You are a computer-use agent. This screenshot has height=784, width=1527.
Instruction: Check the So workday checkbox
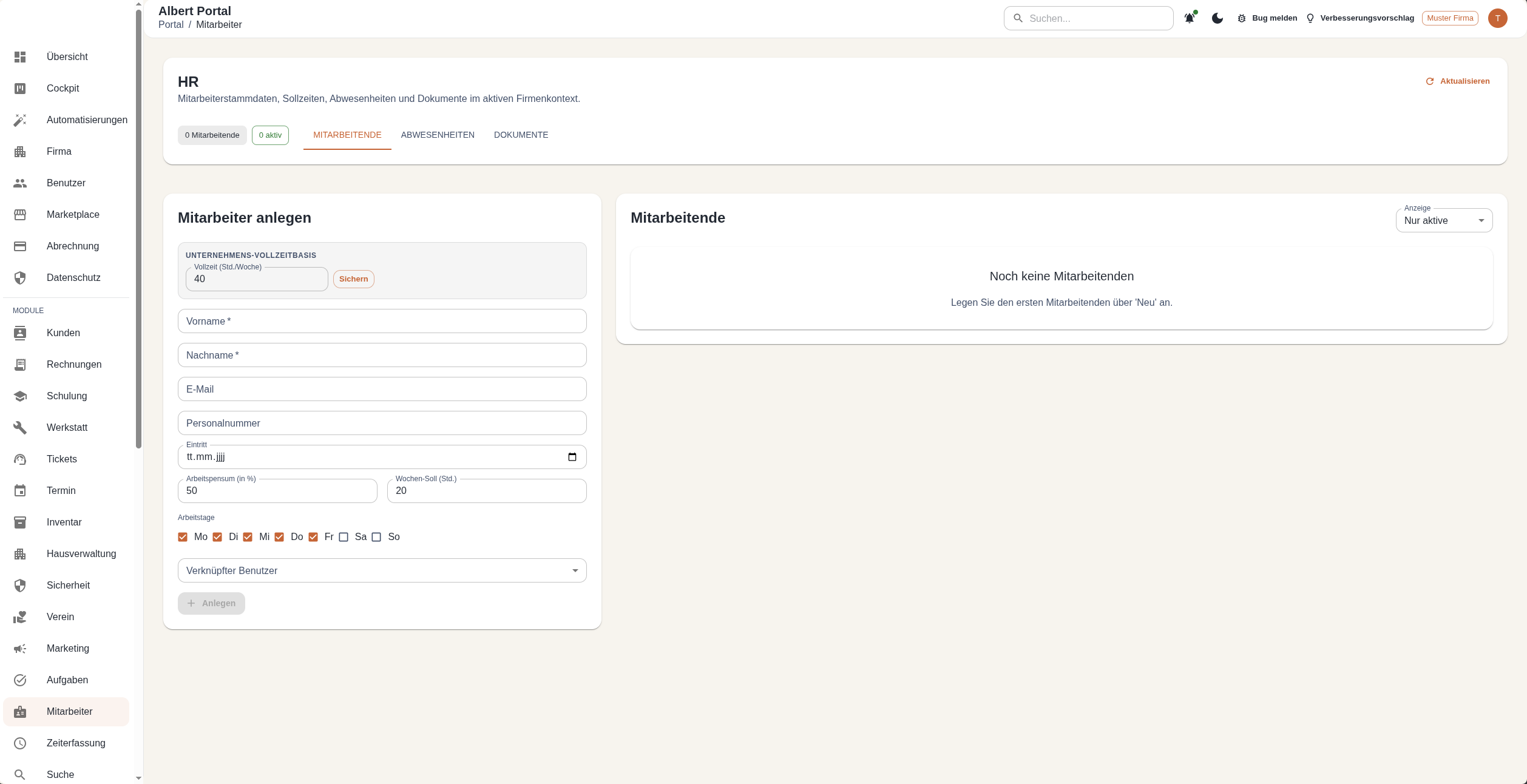coord(376,537)
